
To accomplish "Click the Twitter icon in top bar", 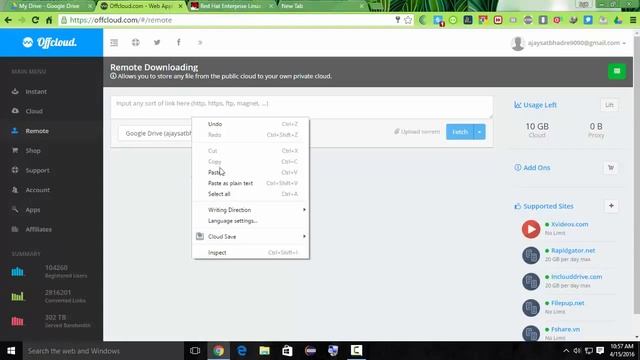I will (x=157, y=42).
